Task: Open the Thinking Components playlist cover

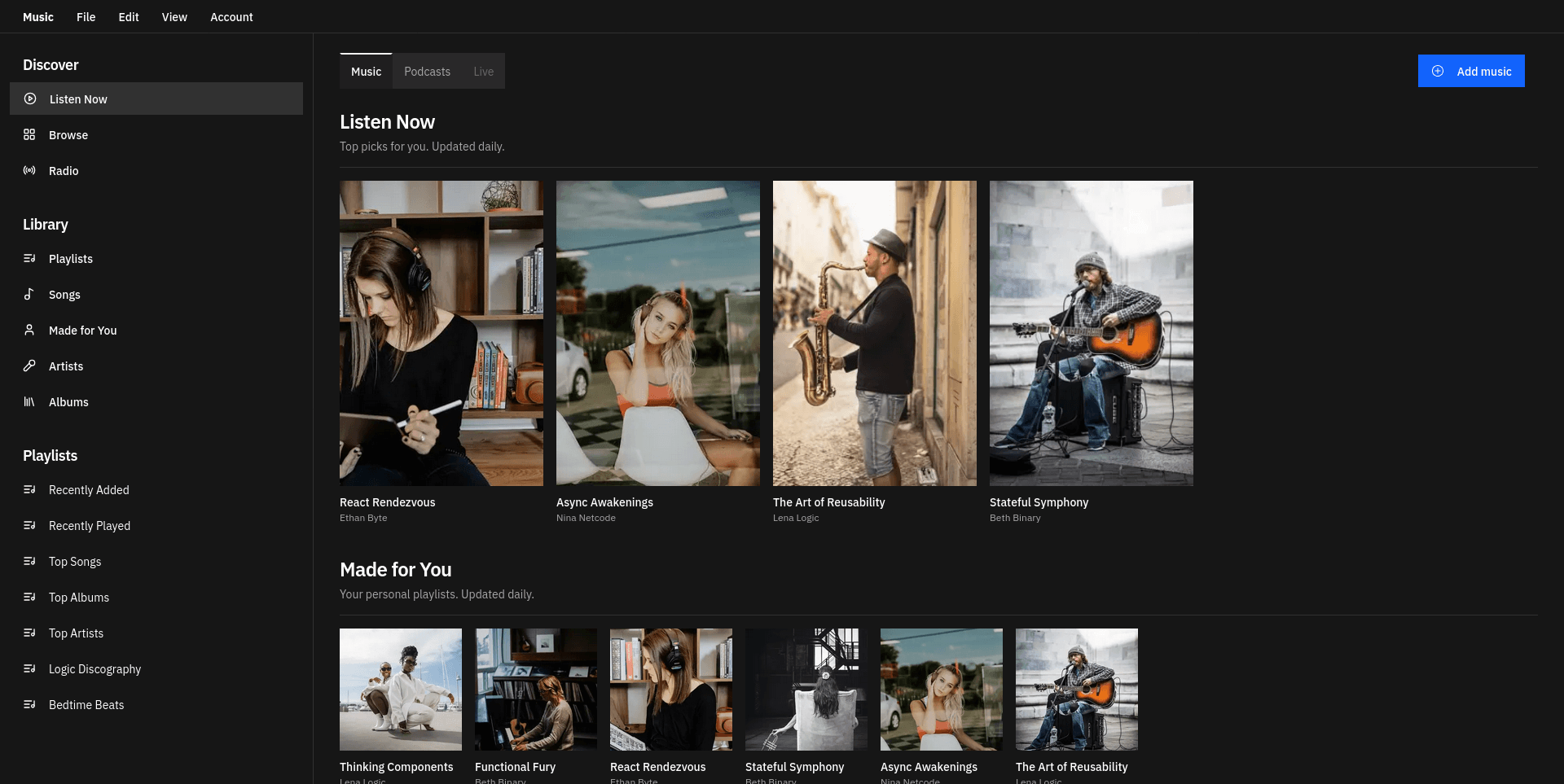Action: 401,690
